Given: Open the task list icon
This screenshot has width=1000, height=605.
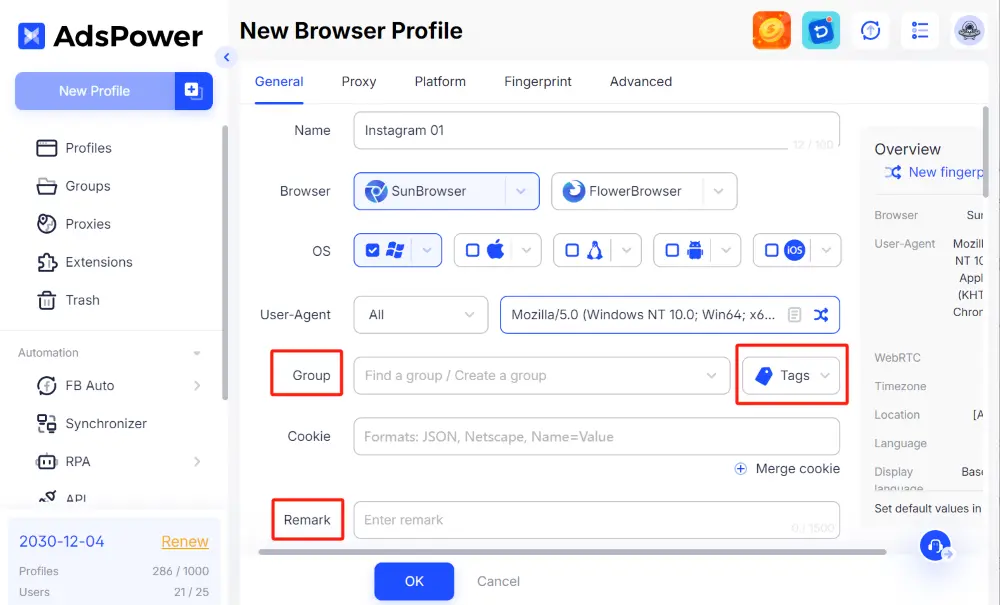Looking at the screenshot, I should pyautogui.click(x=920, y=30).
